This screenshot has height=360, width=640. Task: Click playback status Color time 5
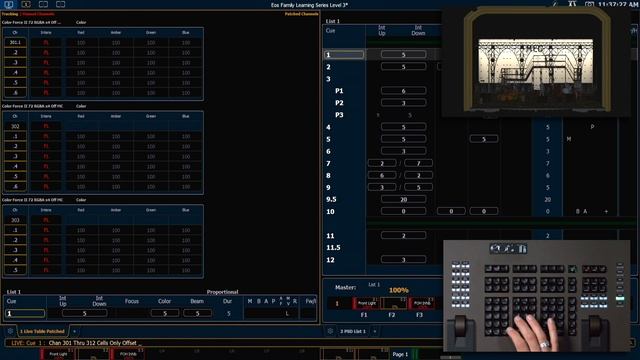164,313
